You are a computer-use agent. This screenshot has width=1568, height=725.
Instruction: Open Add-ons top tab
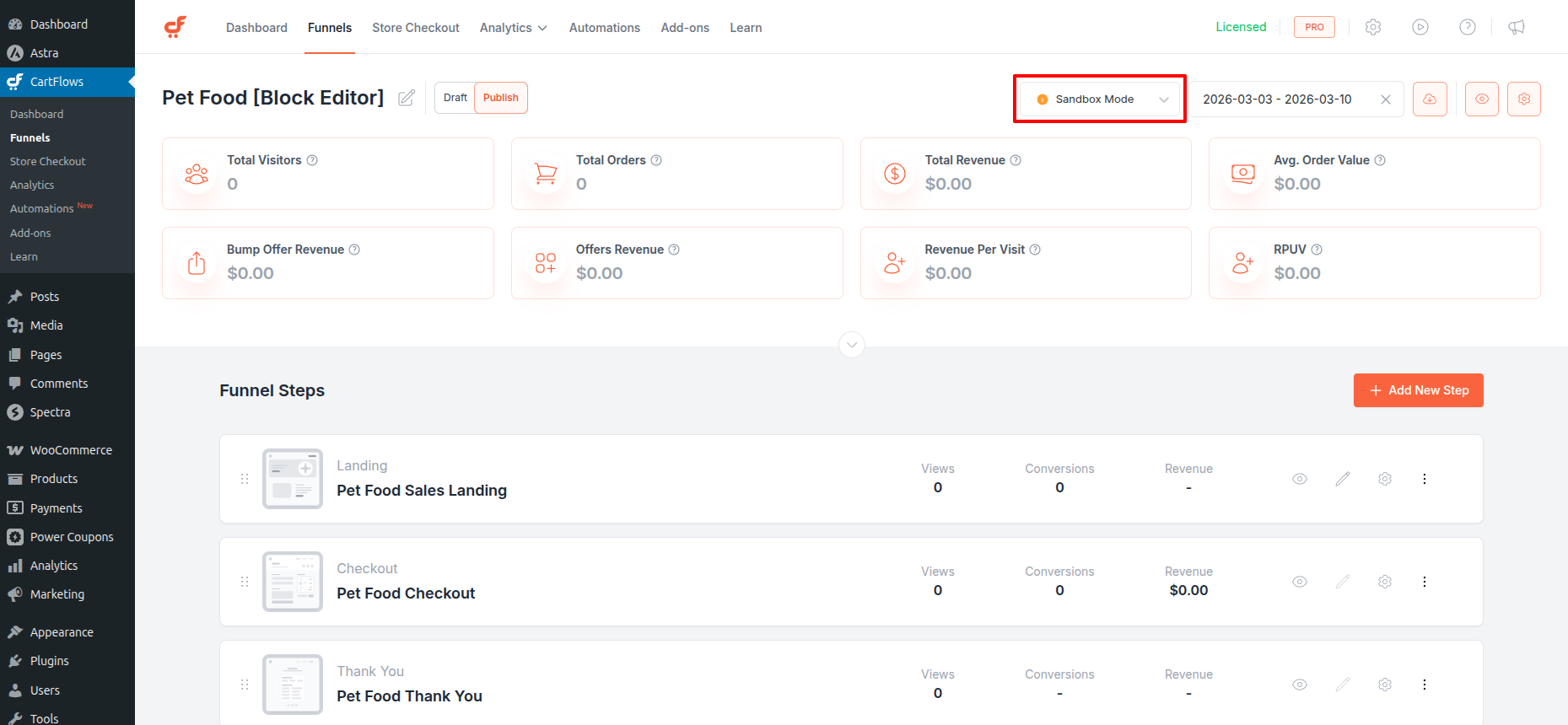tap(685, 28)
